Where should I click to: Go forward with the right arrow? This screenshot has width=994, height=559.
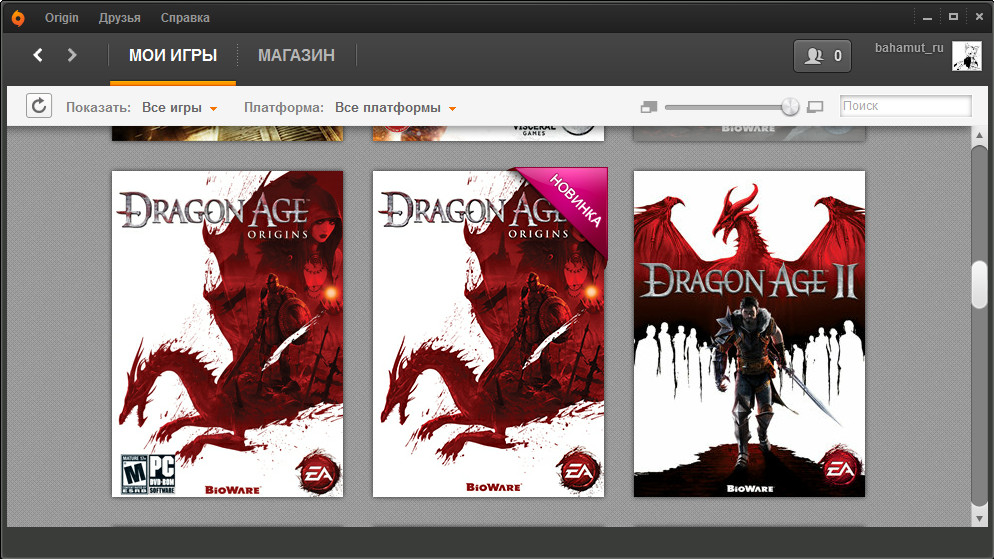(72, 55)
